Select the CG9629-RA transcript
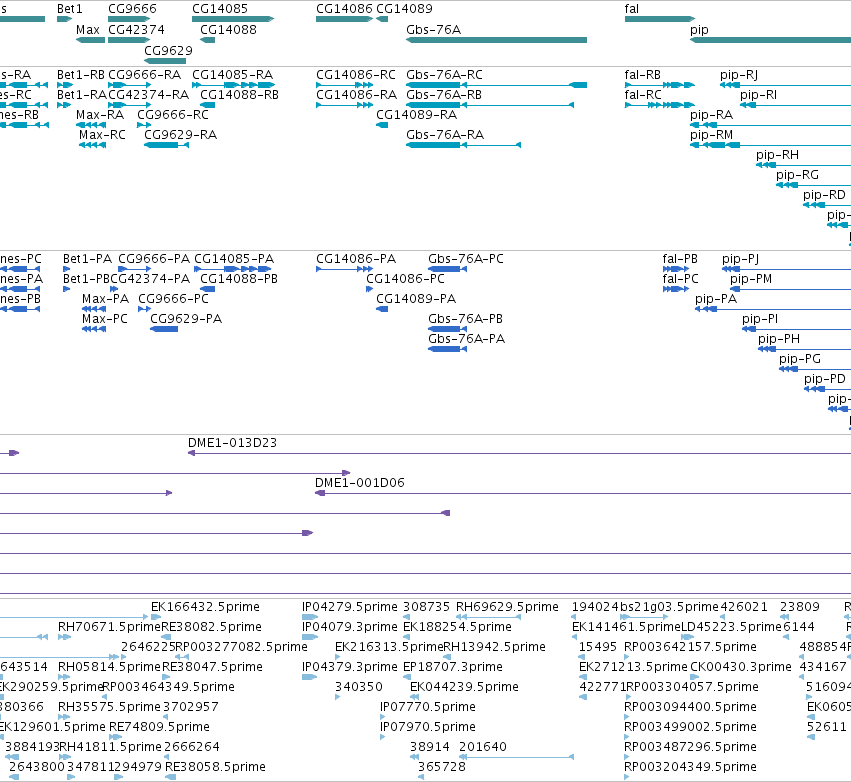This screenshot has width=851, height=782. click(166, 145)
